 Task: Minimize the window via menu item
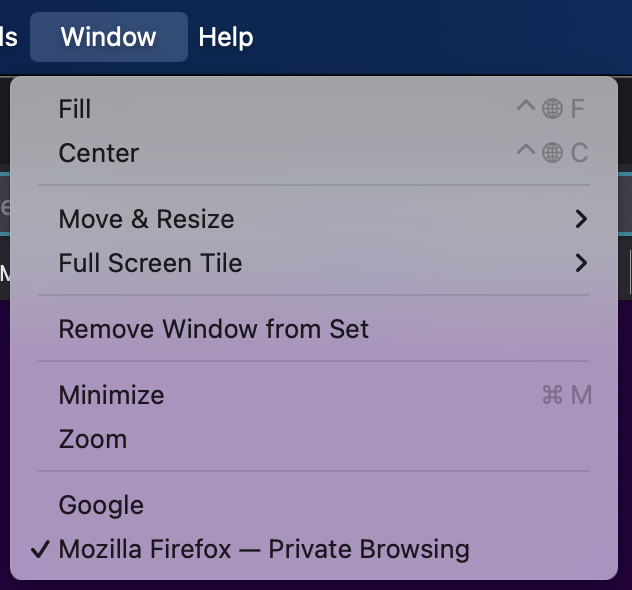tap(314, 395)
